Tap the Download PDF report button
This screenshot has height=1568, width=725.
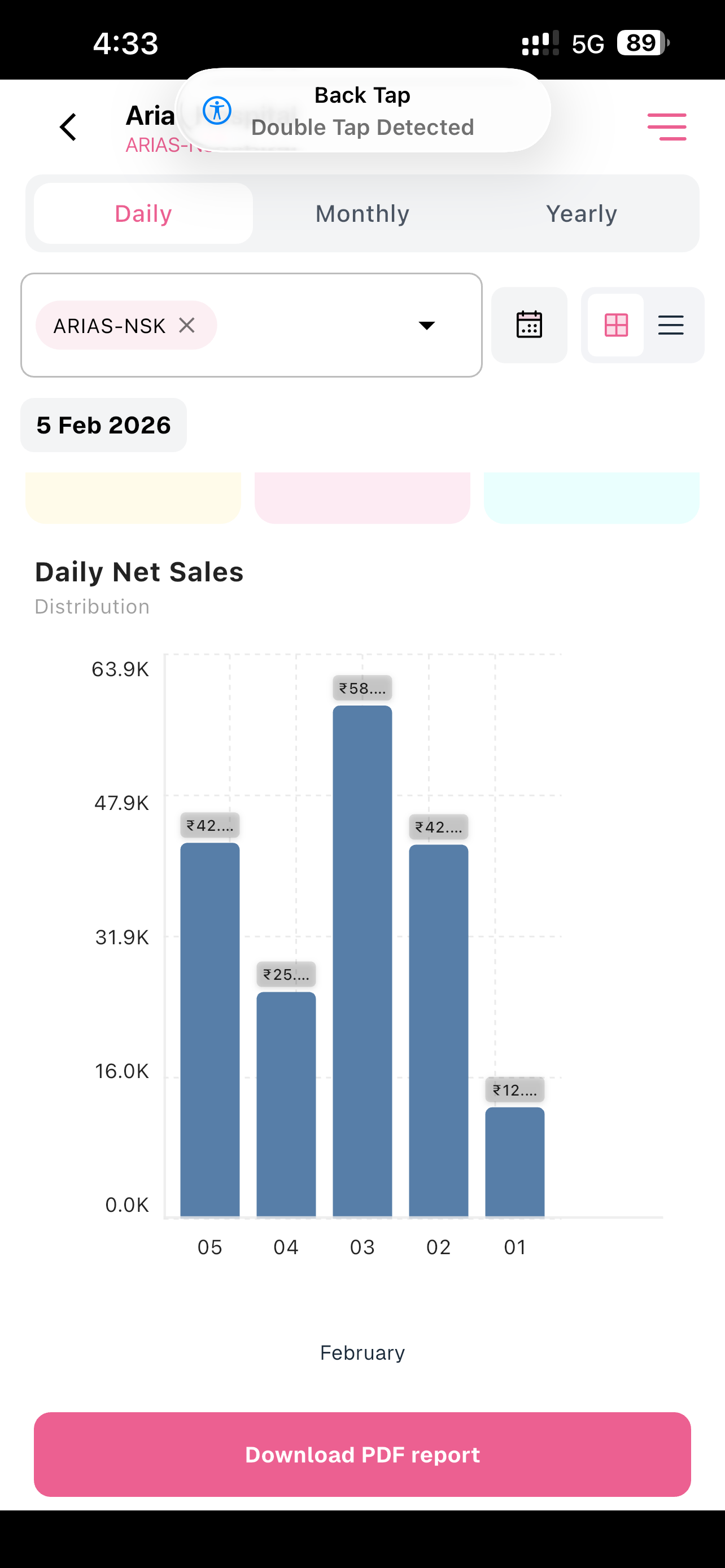(x=362, y=1454)
